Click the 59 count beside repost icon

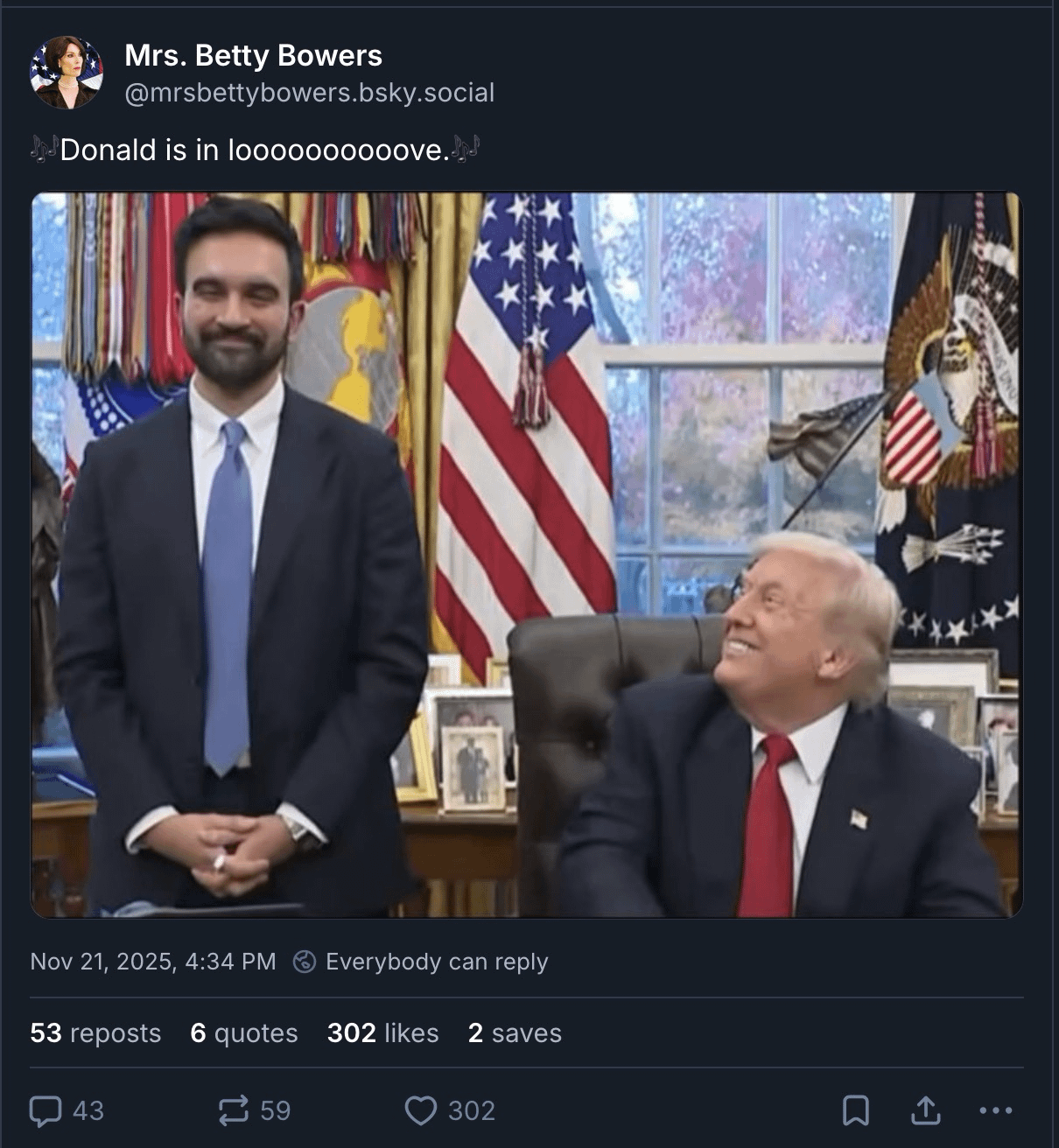pyautogui.click(x=275, y=1110)
